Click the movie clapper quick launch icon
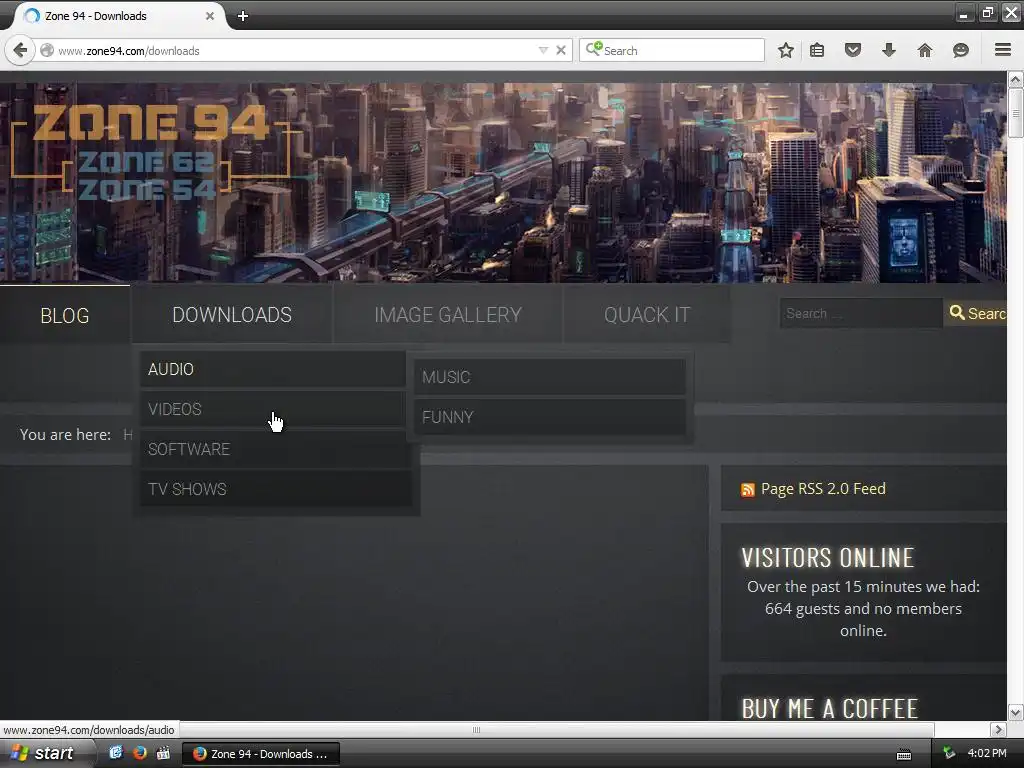The image size is (1024, 768). 163,753
